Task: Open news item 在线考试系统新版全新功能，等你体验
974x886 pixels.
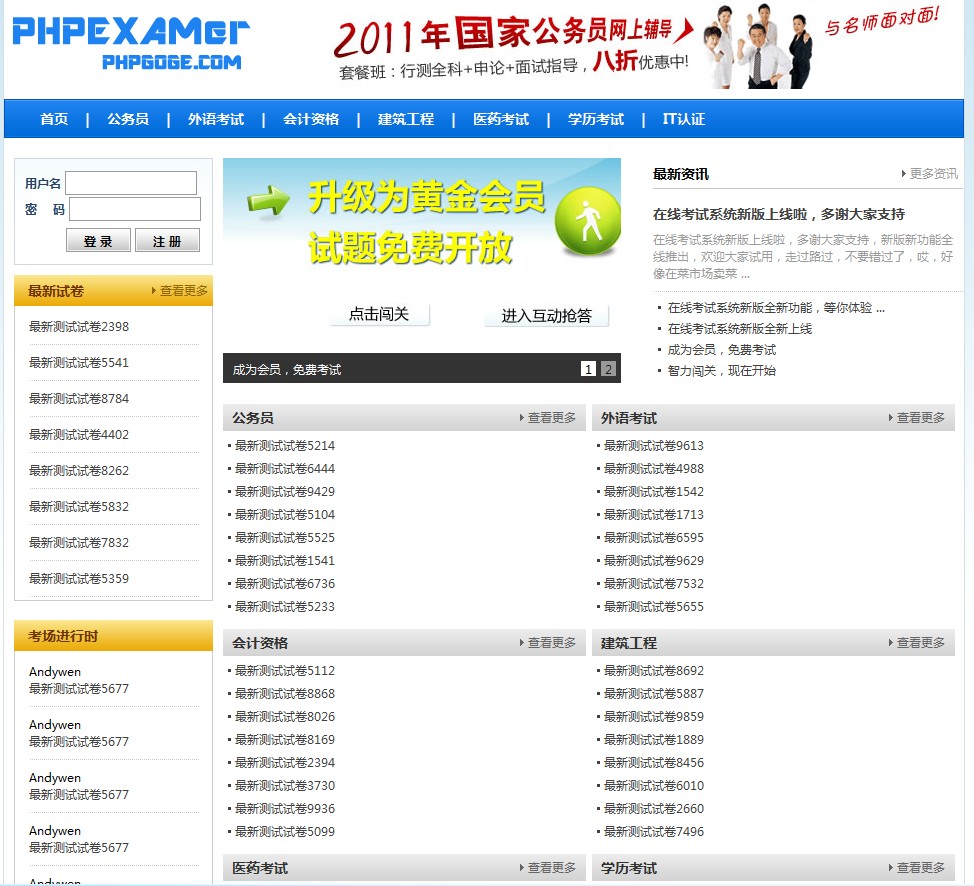Action: click(x=776, y=308)
